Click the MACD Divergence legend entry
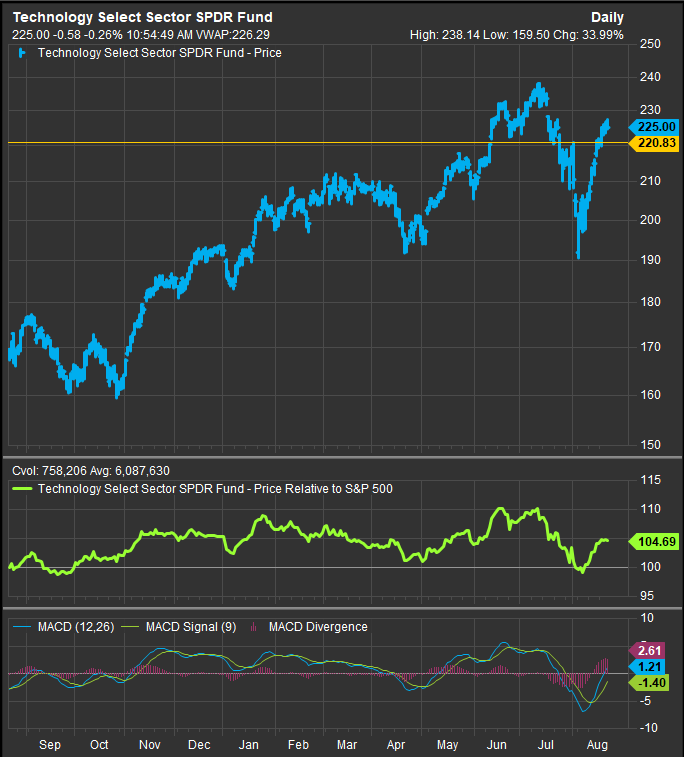Image resolution: width=684 pixels, height=757 pixels. click(309, 627)
